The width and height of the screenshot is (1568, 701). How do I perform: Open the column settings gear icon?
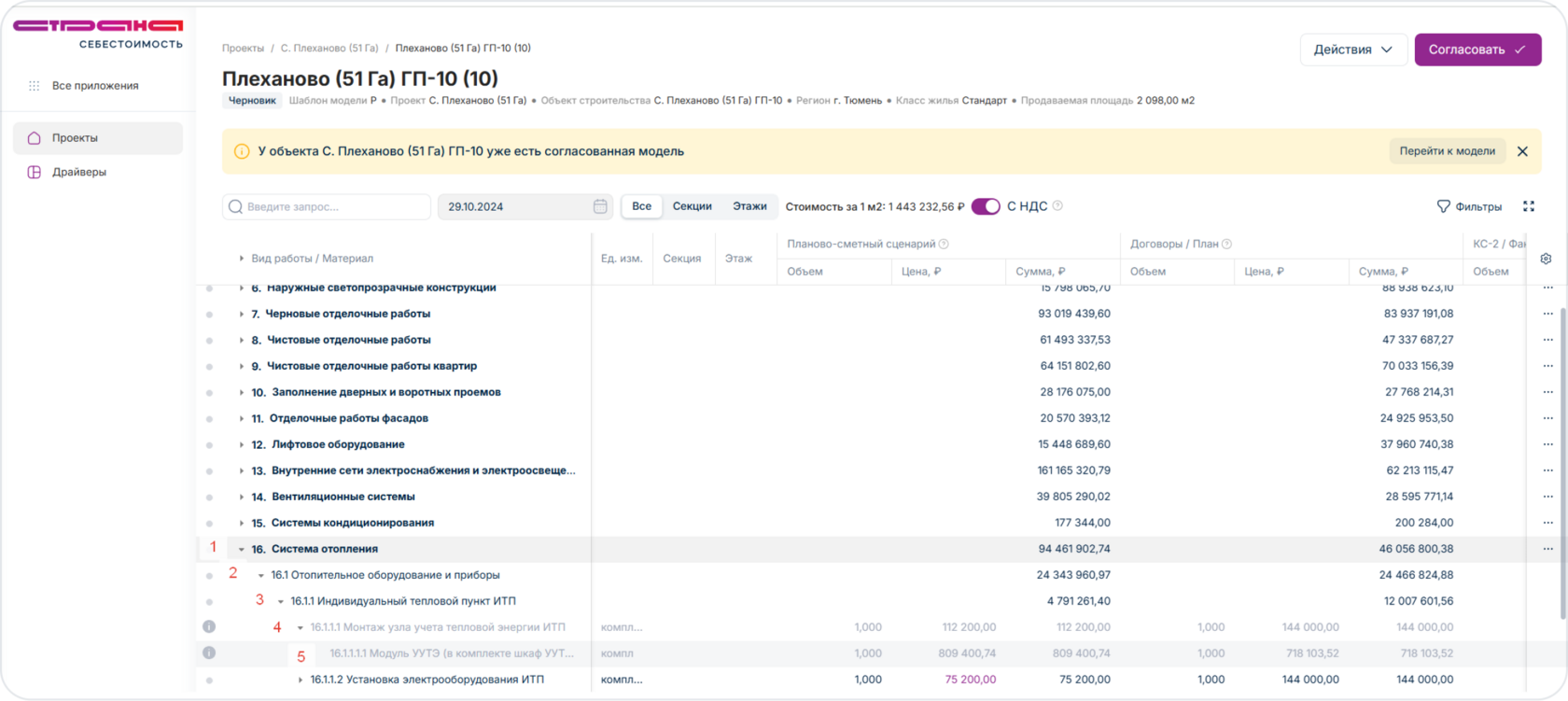click(x=1546, y=259)
